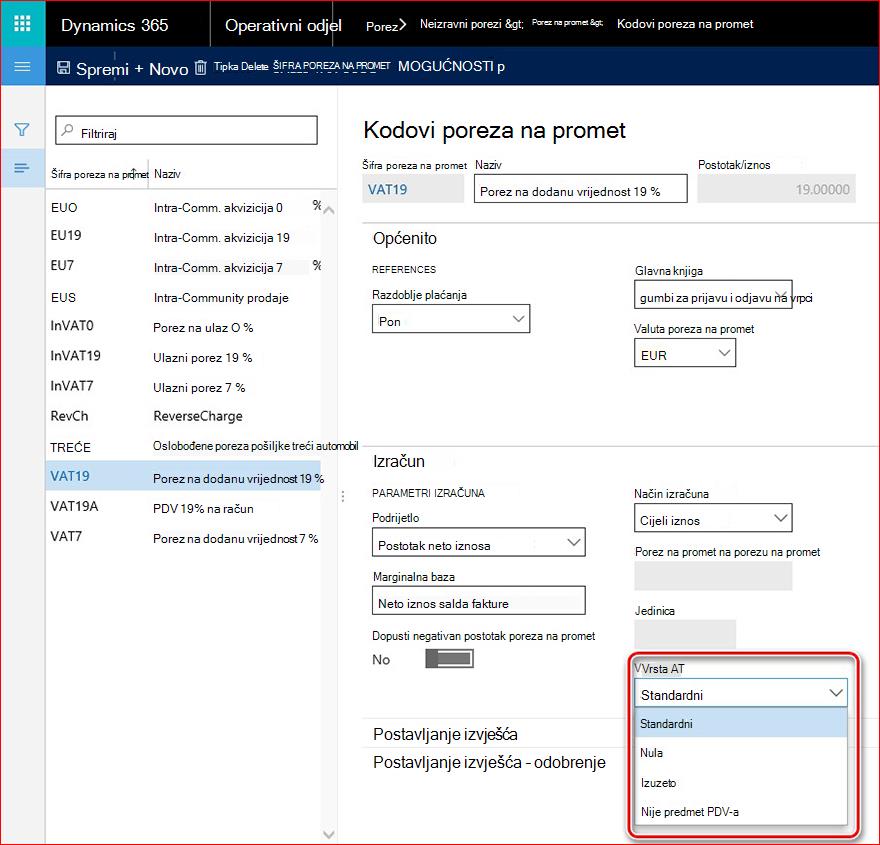This screenshot has width=880, height=845.
Task: Toggle Dopusti negativan postotak poreza na promet
Action: (x=449, y=659)
